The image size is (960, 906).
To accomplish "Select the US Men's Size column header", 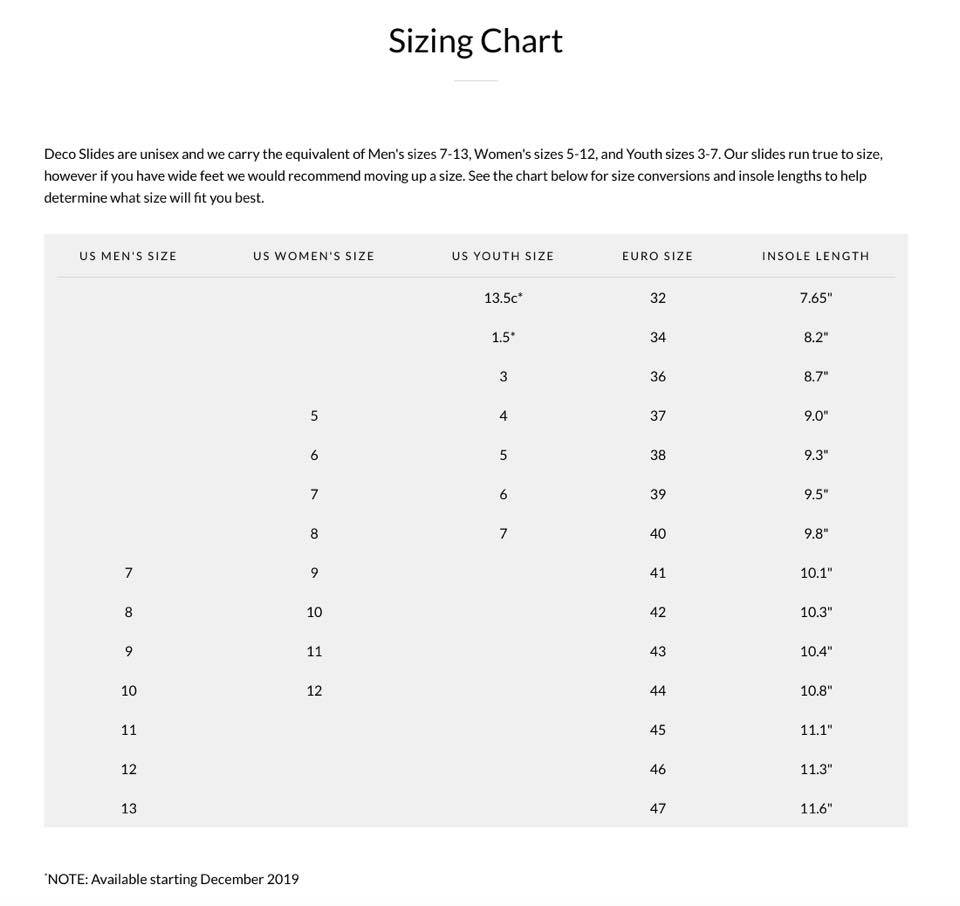I will 128,256.
